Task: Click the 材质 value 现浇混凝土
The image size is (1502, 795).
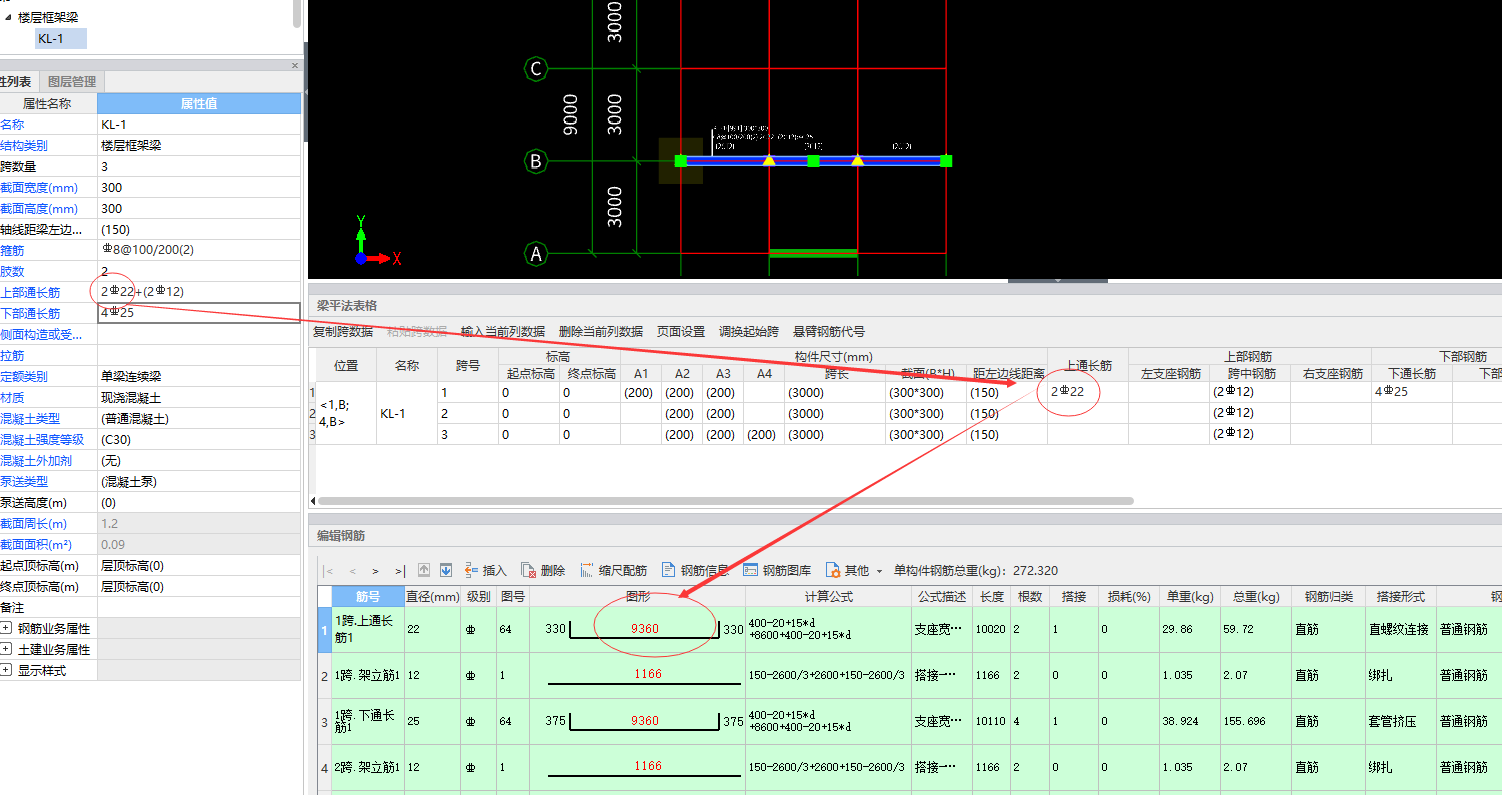Action: pos(199,397)
